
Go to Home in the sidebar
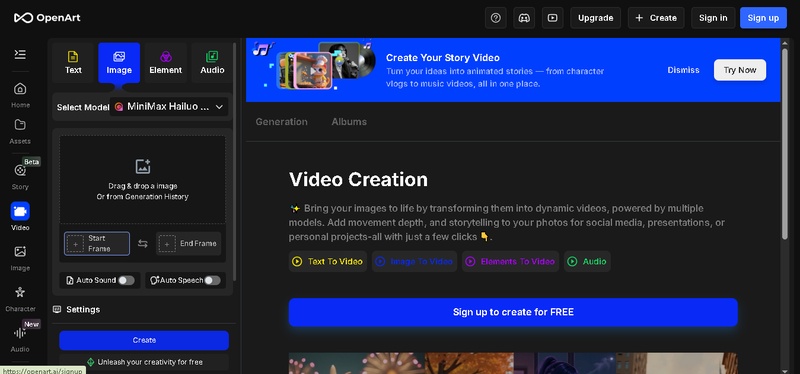20,94
